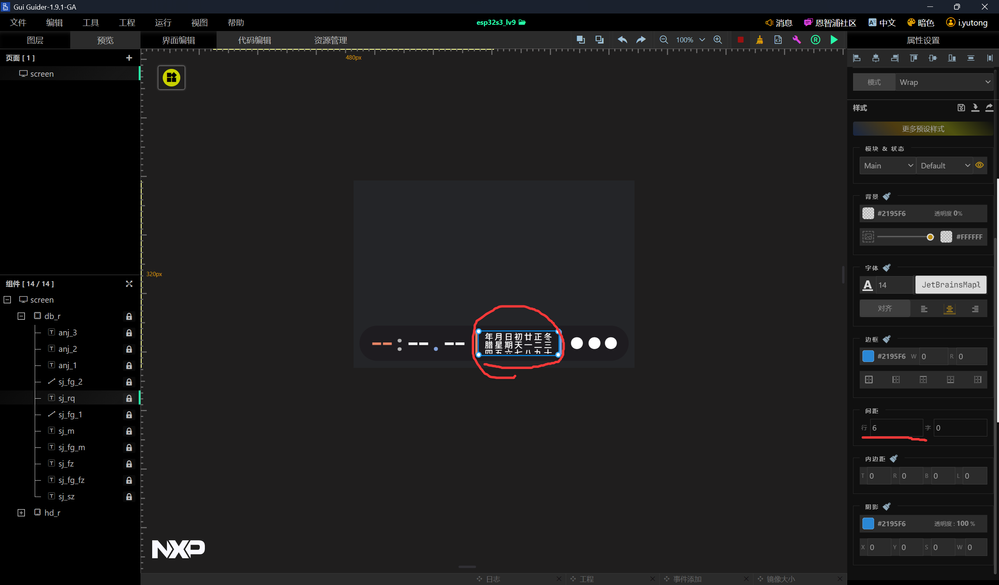Click the brush icon next to 背景

[x=887, y=196]
